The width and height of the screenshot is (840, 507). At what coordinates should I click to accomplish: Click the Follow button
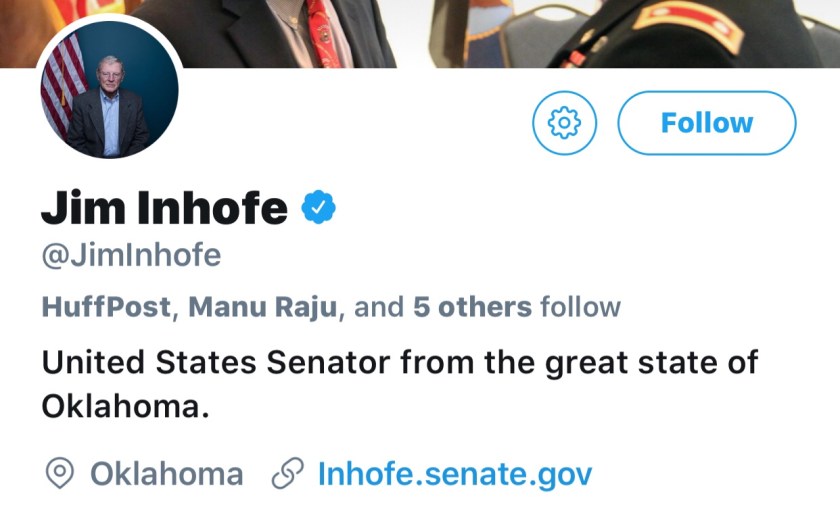(707, 123)
